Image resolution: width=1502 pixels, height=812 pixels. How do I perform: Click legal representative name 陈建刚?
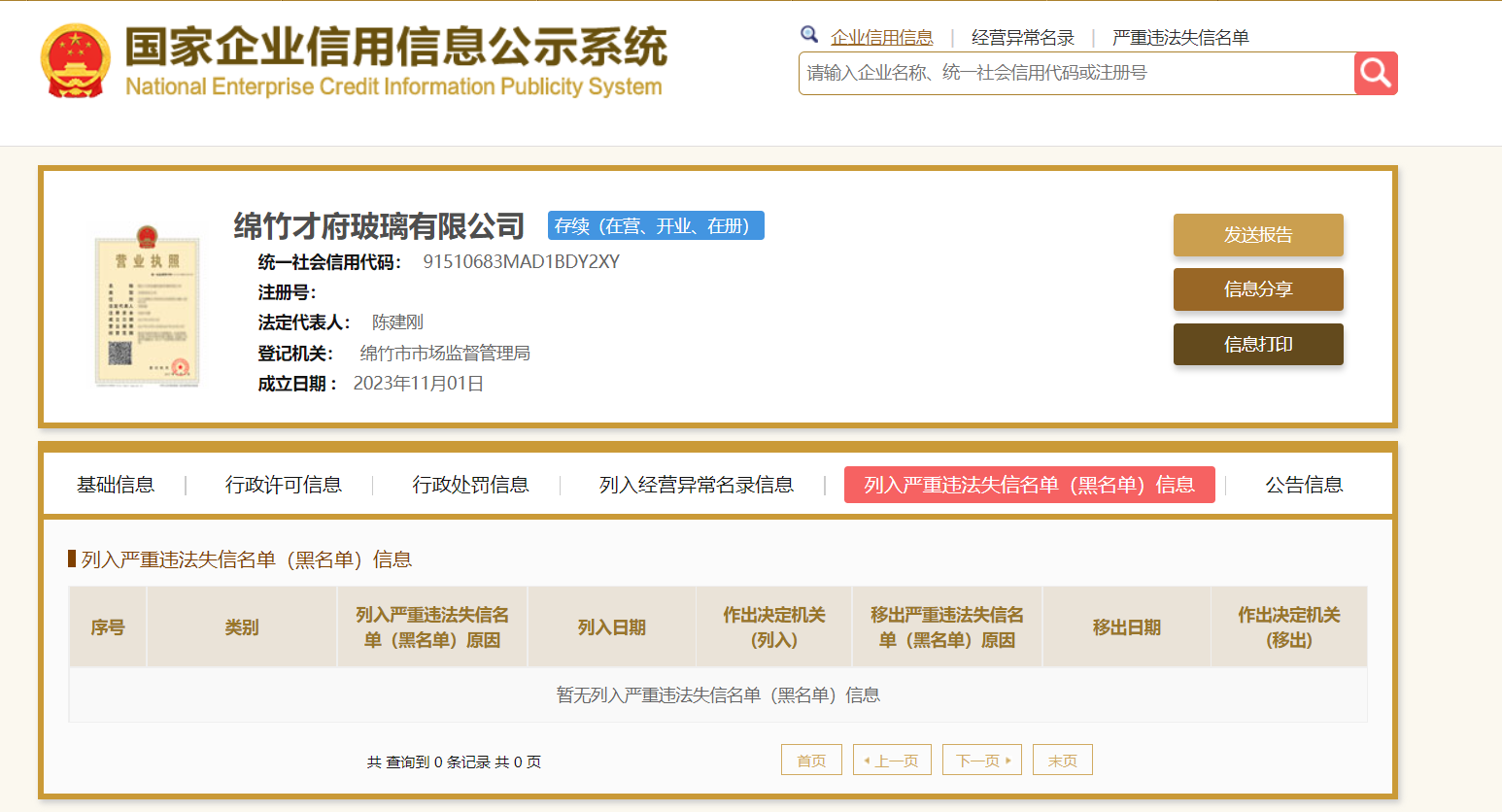397,322
